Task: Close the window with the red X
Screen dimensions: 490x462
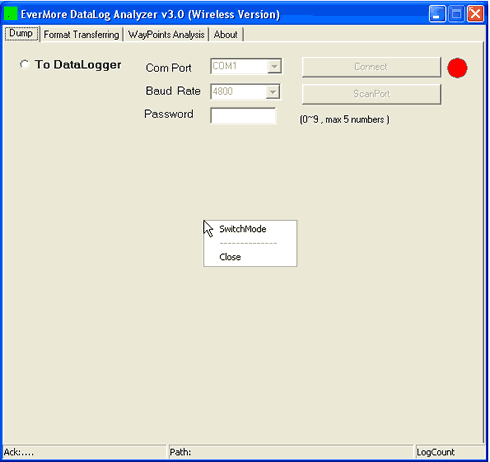Action: 475,14
